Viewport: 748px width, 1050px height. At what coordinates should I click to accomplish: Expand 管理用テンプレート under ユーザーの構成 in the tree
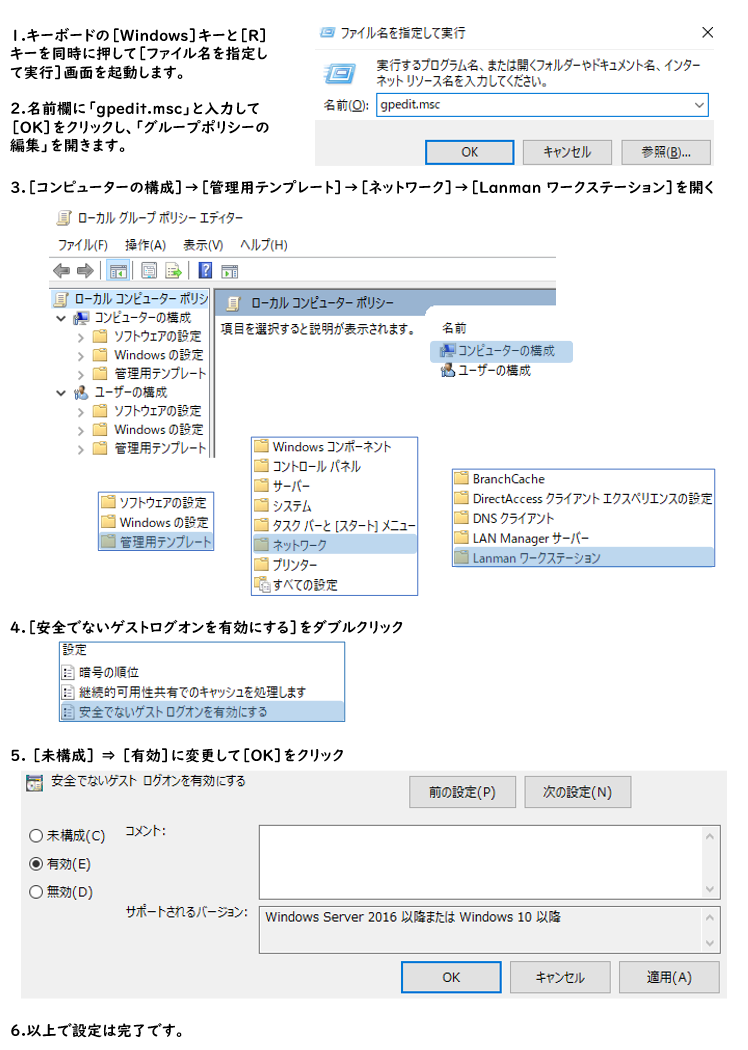tap(80, 449)
